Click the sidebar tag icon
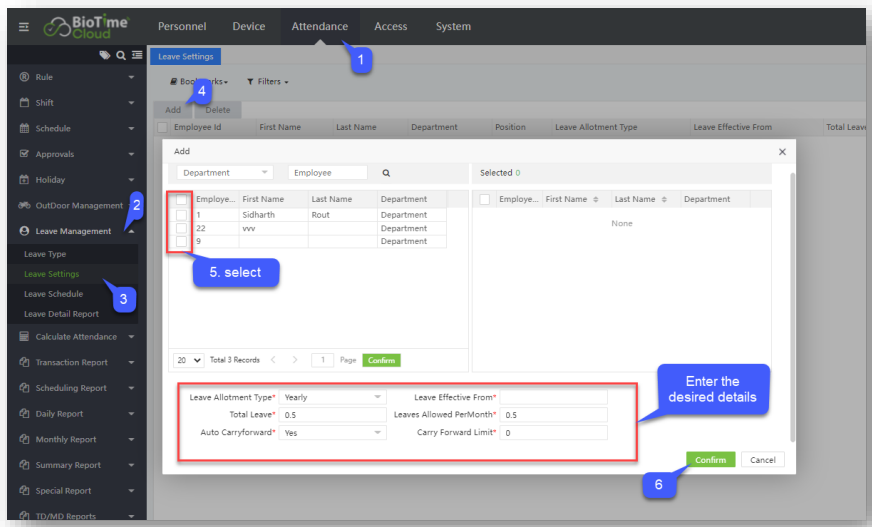872x527 pixels. pyautogui.click(x=105, y=56)
